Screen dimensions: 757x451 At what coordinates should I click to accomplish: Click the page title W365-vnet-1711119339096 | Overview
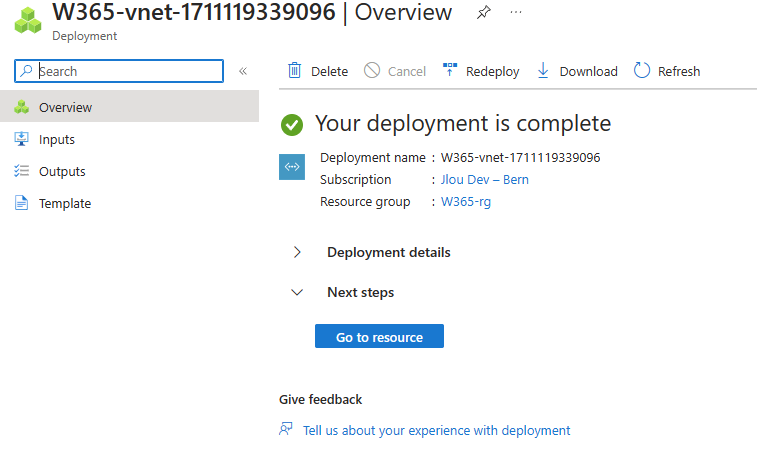pos(252,12)
